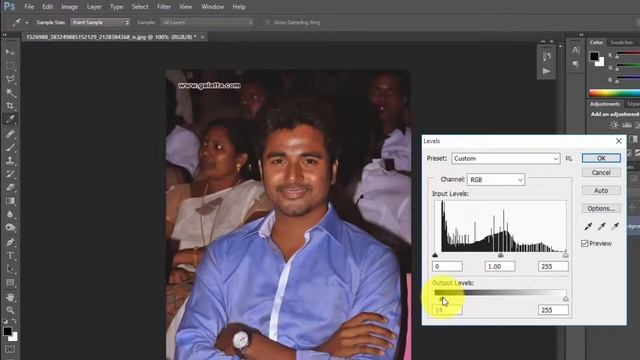Select the Zoom tool
This screenshot has width=640, height=360.
pos(10,310)
